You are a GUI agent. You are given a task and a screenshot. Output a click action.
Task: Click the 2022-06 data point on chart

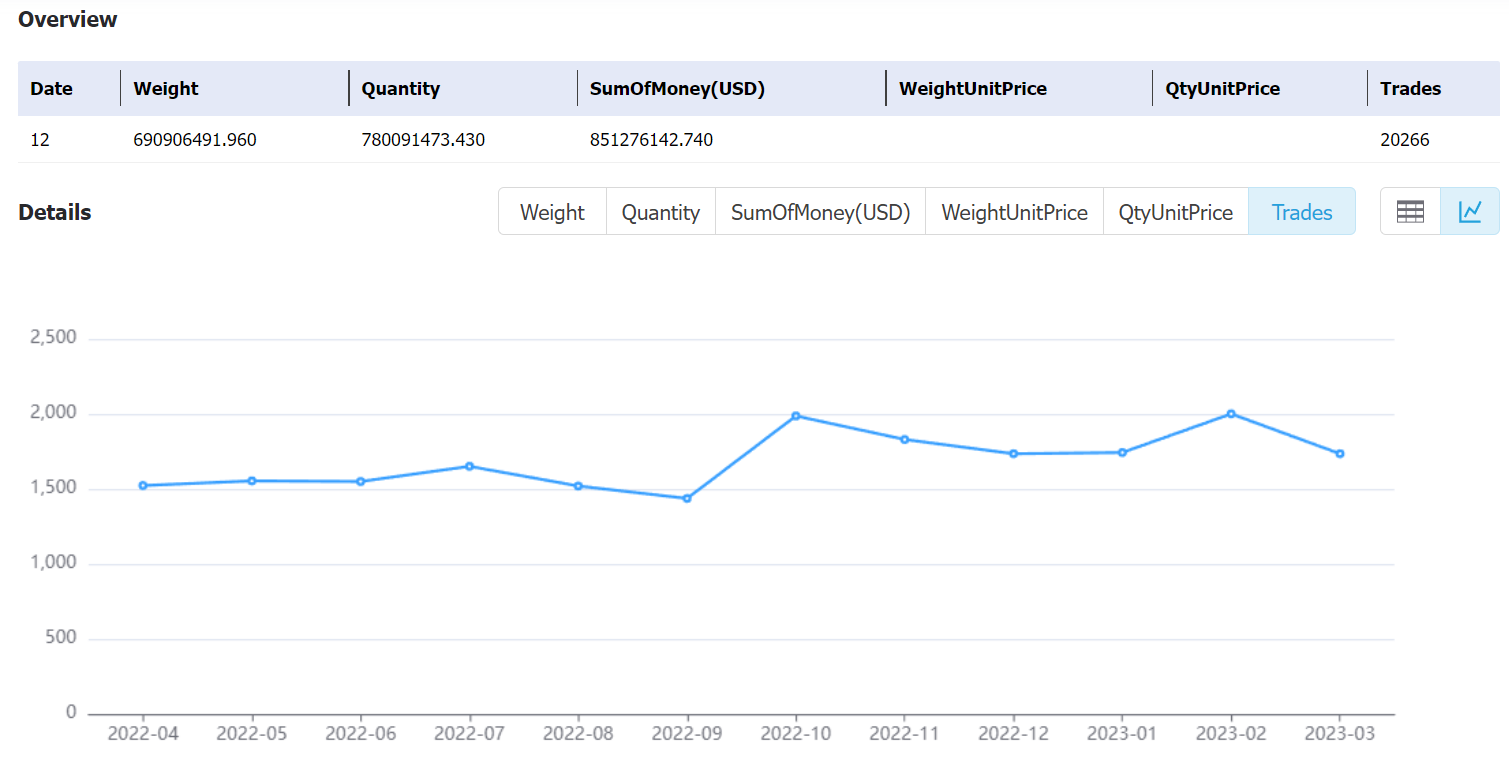point(361,482)
